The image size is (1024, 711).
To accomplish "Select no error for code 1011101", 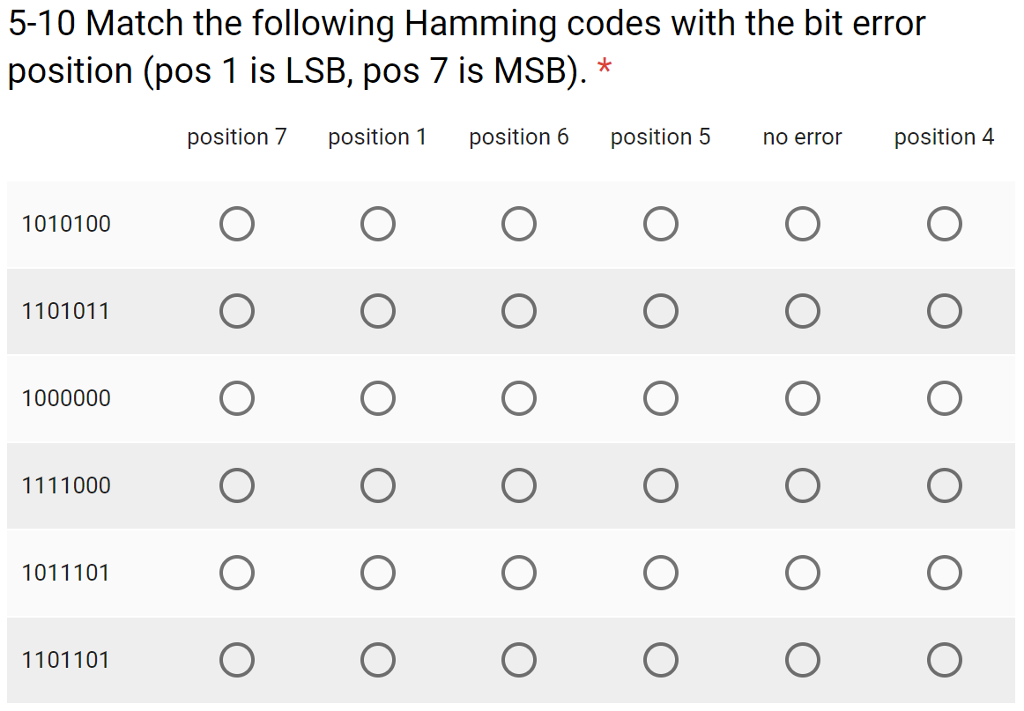I will tap(802, 573).
